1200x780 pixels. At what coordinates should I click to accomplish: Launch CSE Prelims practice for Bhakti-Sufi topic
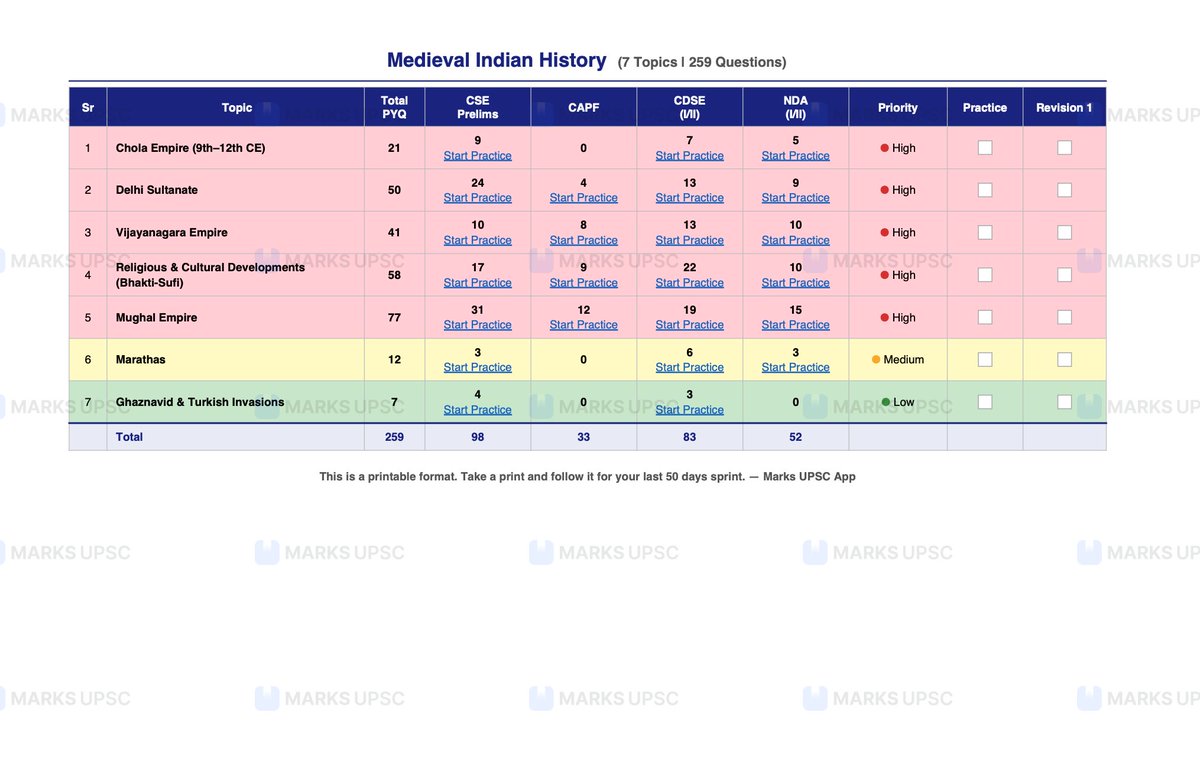[x=478, y=283]
